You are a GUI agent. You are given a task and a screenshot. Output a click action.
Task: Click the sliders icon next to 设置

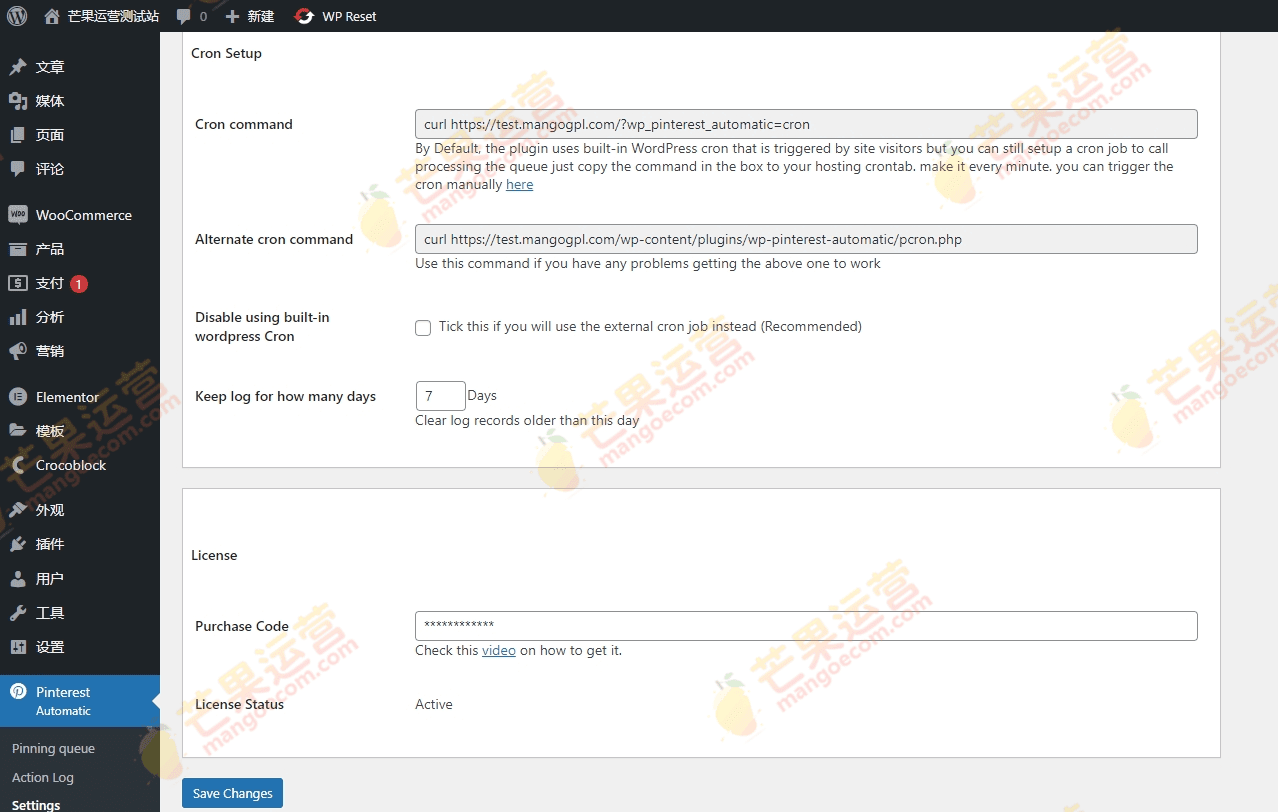(18, 647)
